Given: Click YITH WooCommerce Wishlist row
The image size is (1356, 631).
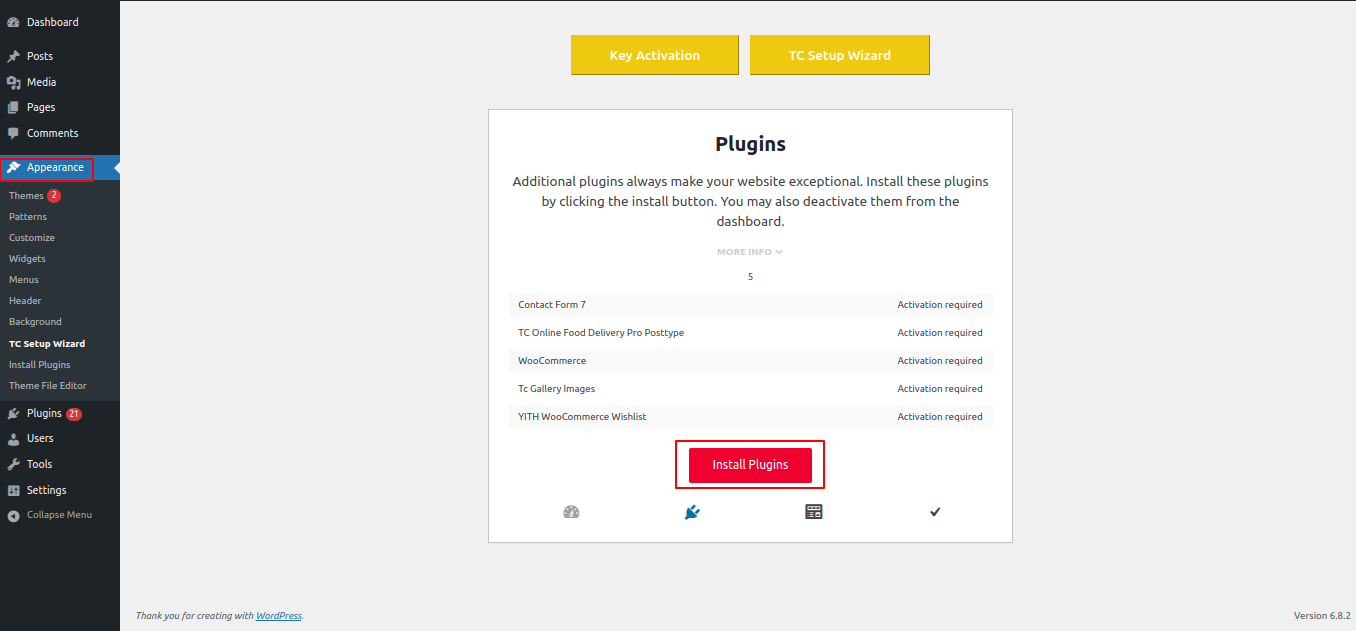Looking at the screenshot, I should point(750,417).
